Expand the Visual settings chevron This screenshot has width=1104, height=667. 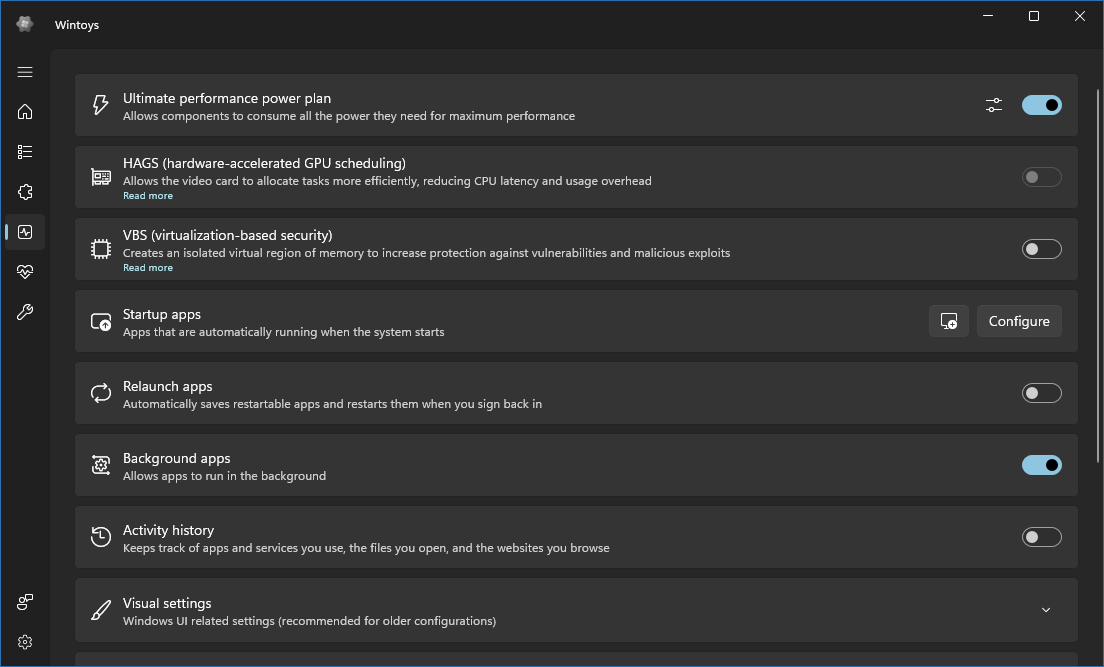(1046, 610)
